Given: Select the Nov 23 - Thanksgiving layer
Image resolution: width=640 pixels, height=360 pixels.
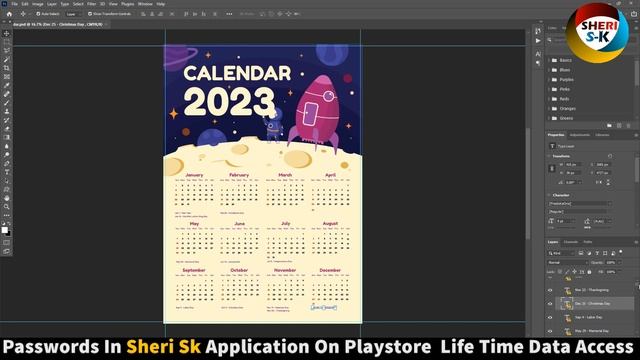Looking at the screenshot, I should (592, 290).
